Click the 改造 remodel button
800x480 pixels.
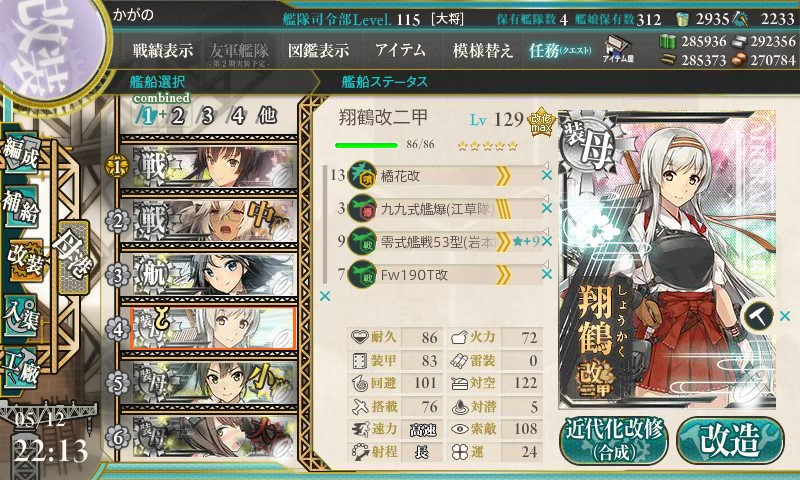[x=730, y=441]
